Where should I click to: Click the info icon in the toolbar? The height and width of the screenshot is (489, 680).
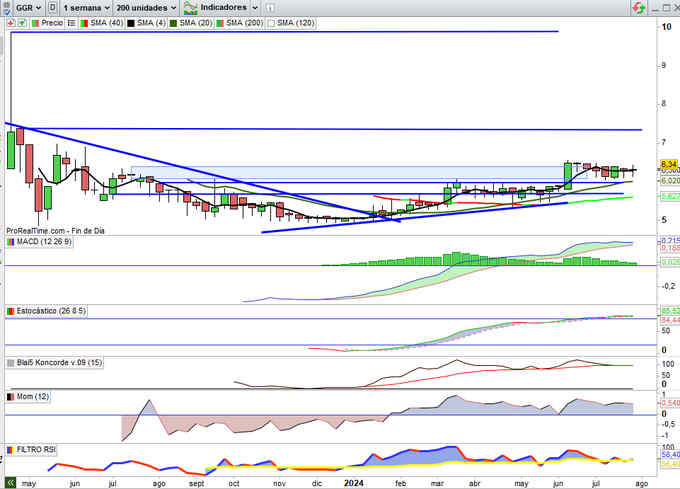click(270, 8)
